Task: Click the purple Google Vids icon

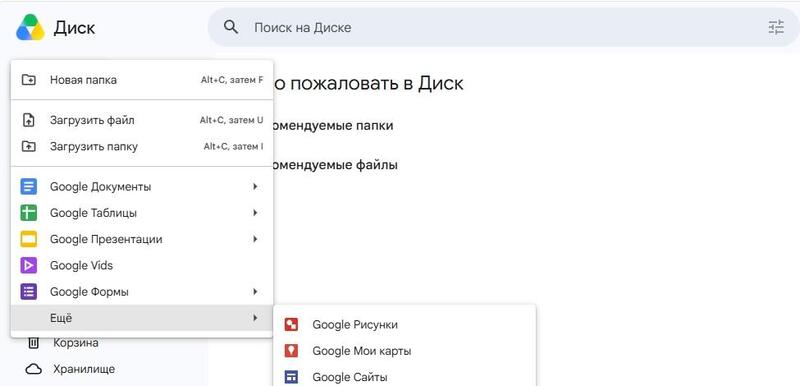Action: click(29, 265)
